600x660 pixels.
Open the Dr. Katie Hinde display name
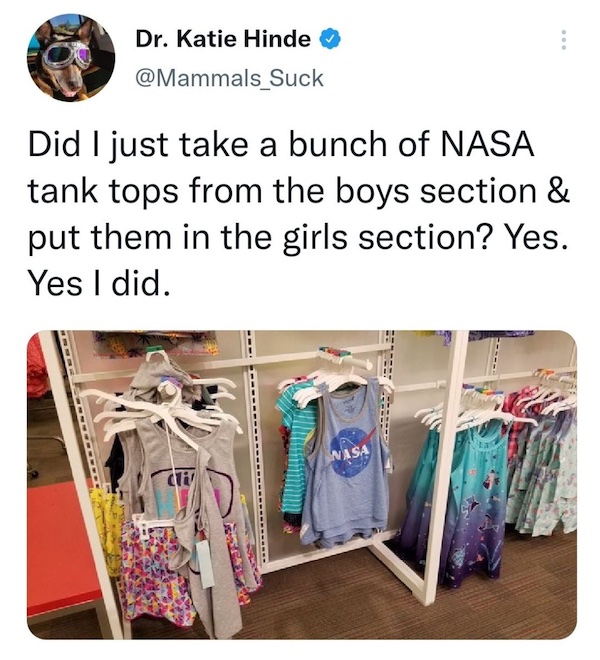coord(223,40)
